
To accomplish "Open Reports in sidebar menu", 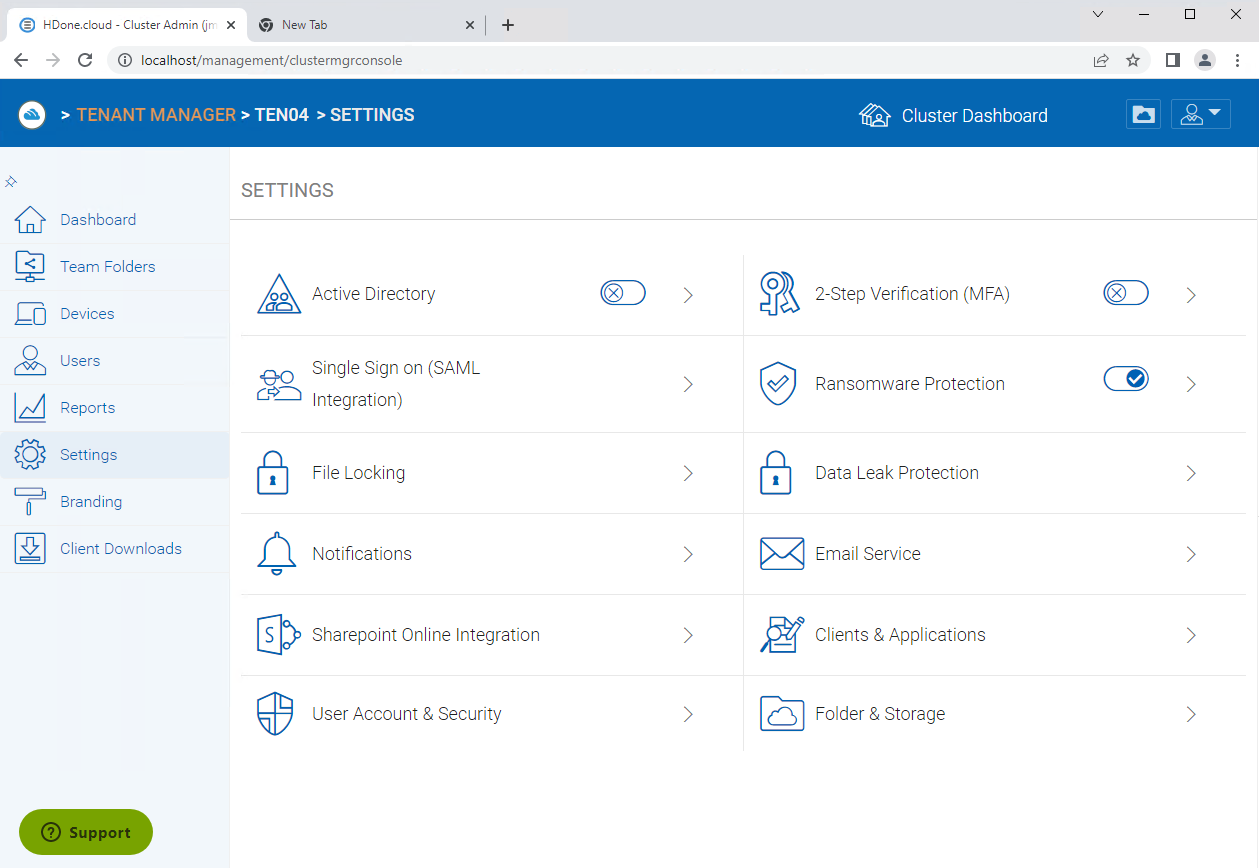I will (88, 408).
